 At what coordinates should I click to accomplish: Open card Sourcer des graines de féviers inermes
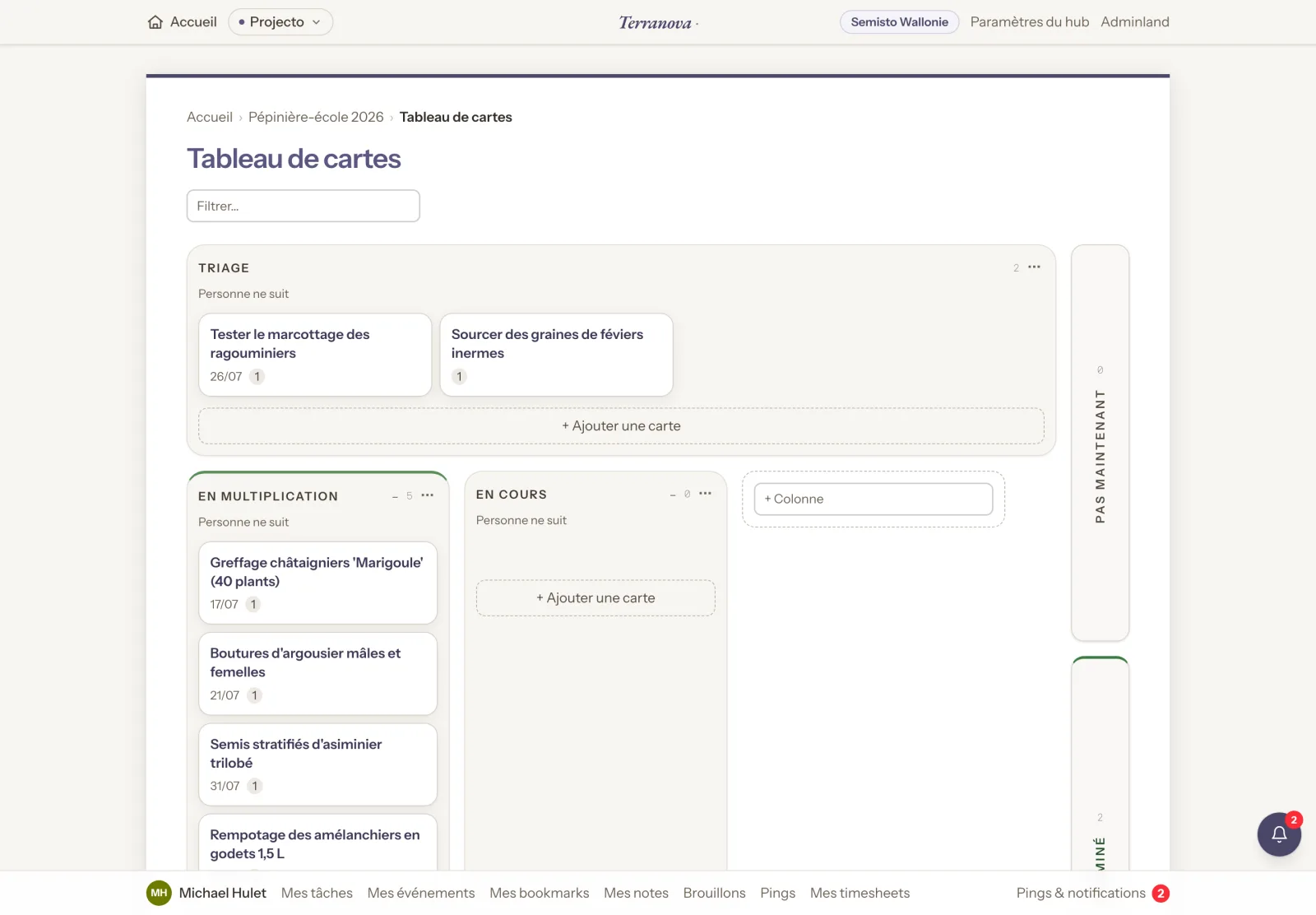(x=556, y=355)
